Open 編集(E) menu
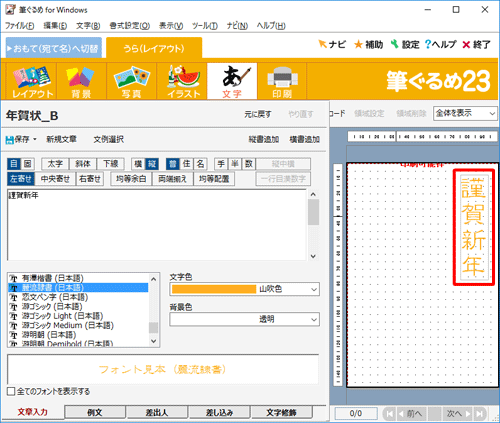Viewport: 500px width, 423px height. point(55,26)
